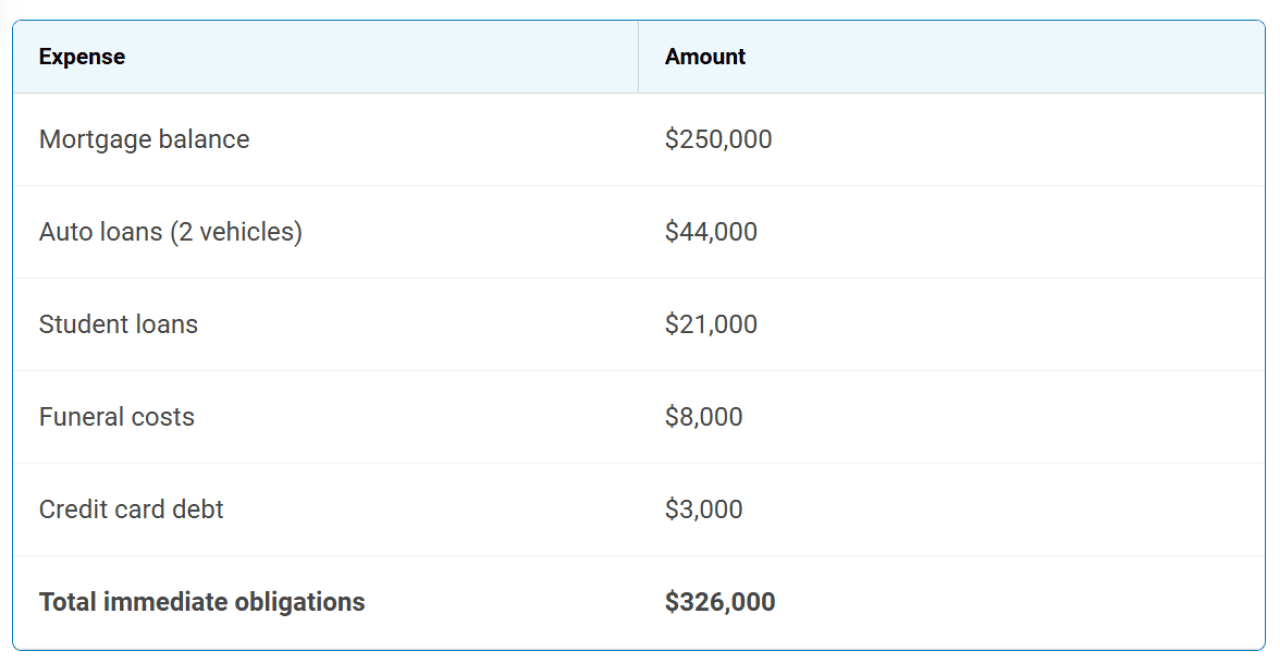
Task: Select the Mortgage balance label
Action: click(144, 140)
